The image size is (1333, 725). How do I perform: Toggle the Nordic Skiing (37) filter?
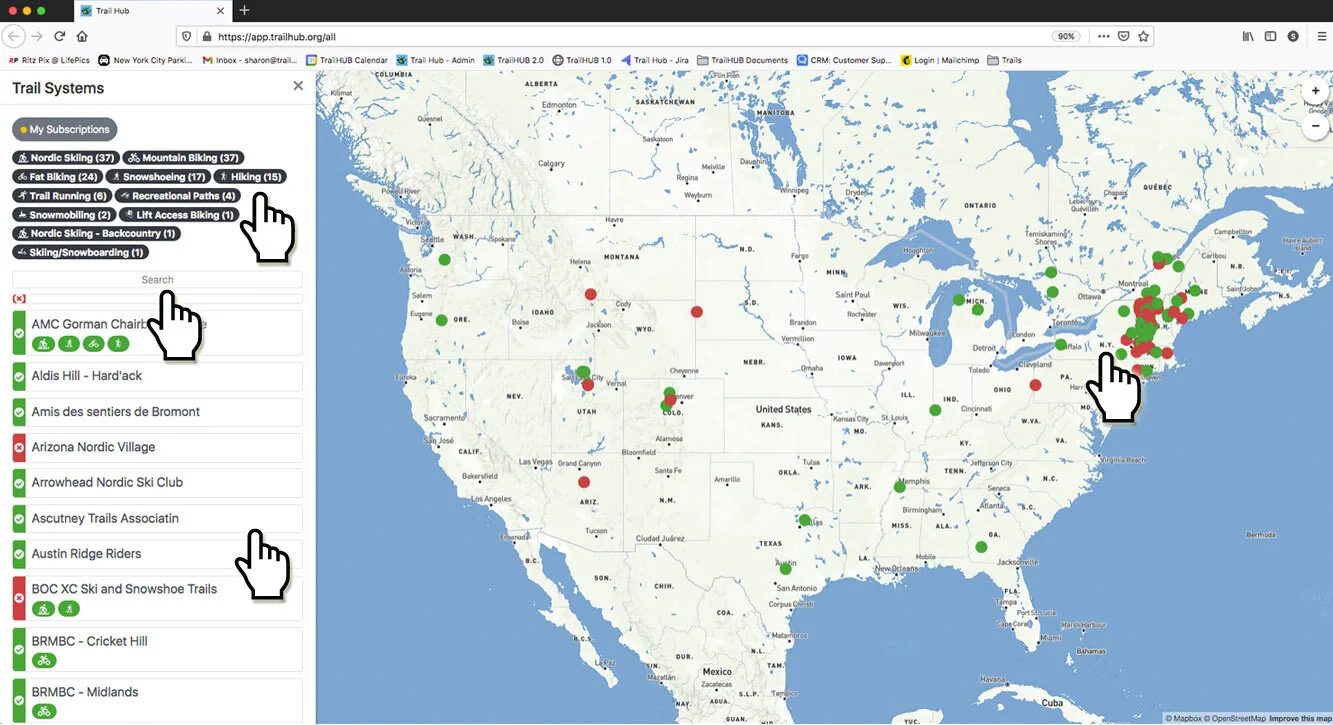66,158
